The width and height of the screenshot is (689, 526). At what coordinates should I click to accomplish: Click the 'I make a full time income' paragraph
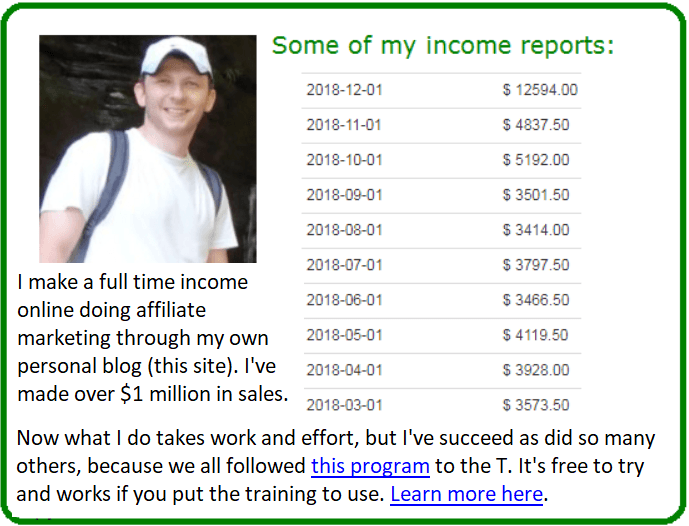pos(152,338)
